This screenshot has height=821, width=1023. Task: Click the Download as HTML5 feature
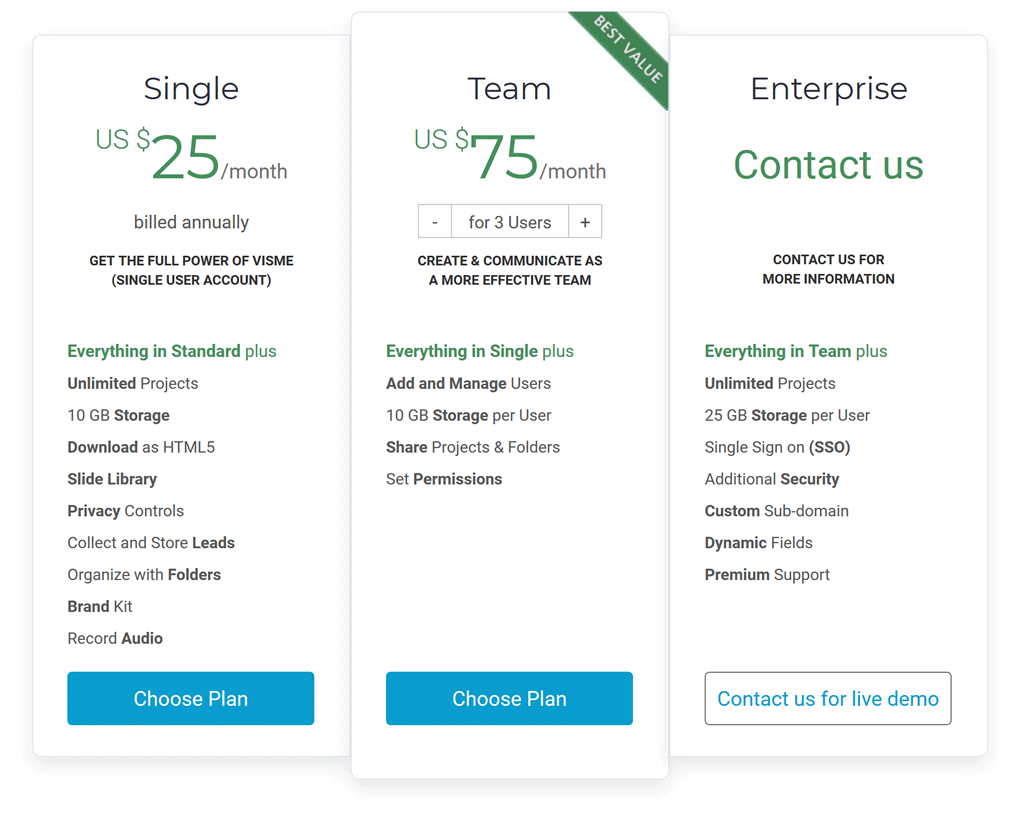coord(141,447)
